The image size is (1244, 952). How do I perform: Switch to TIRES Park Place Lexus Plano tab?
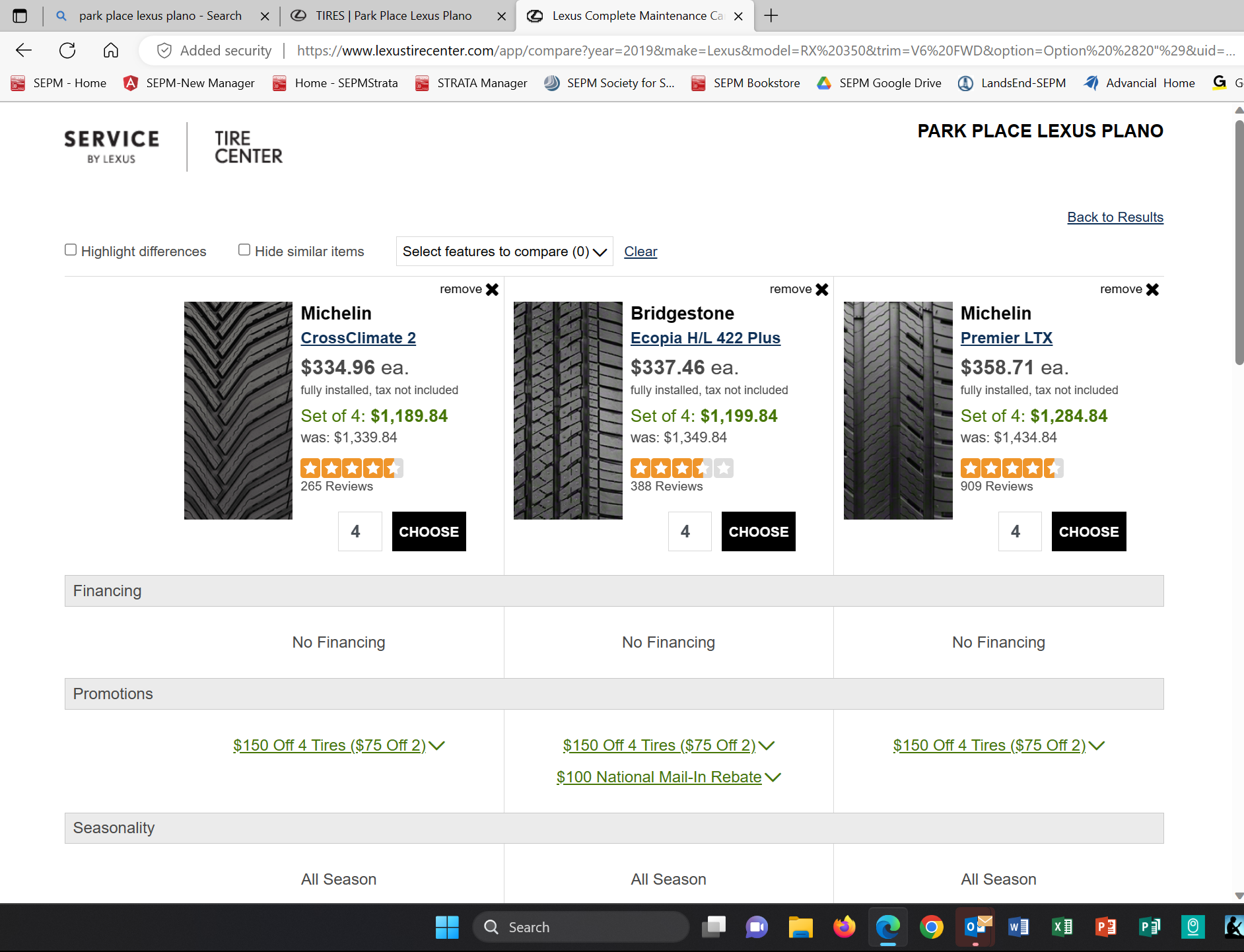394,16
